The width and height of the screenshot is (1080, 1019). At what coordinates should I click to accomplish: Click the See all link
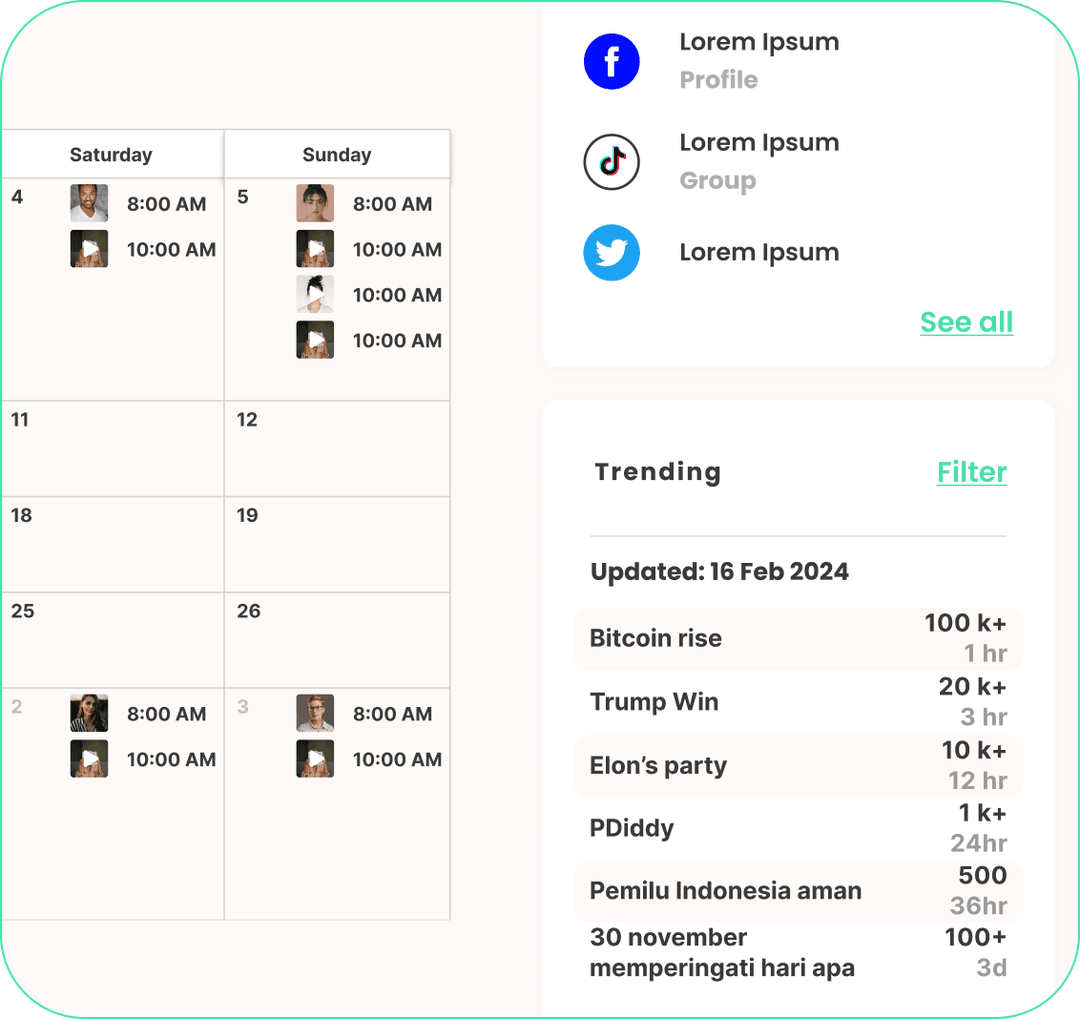[x=966, y=322]
